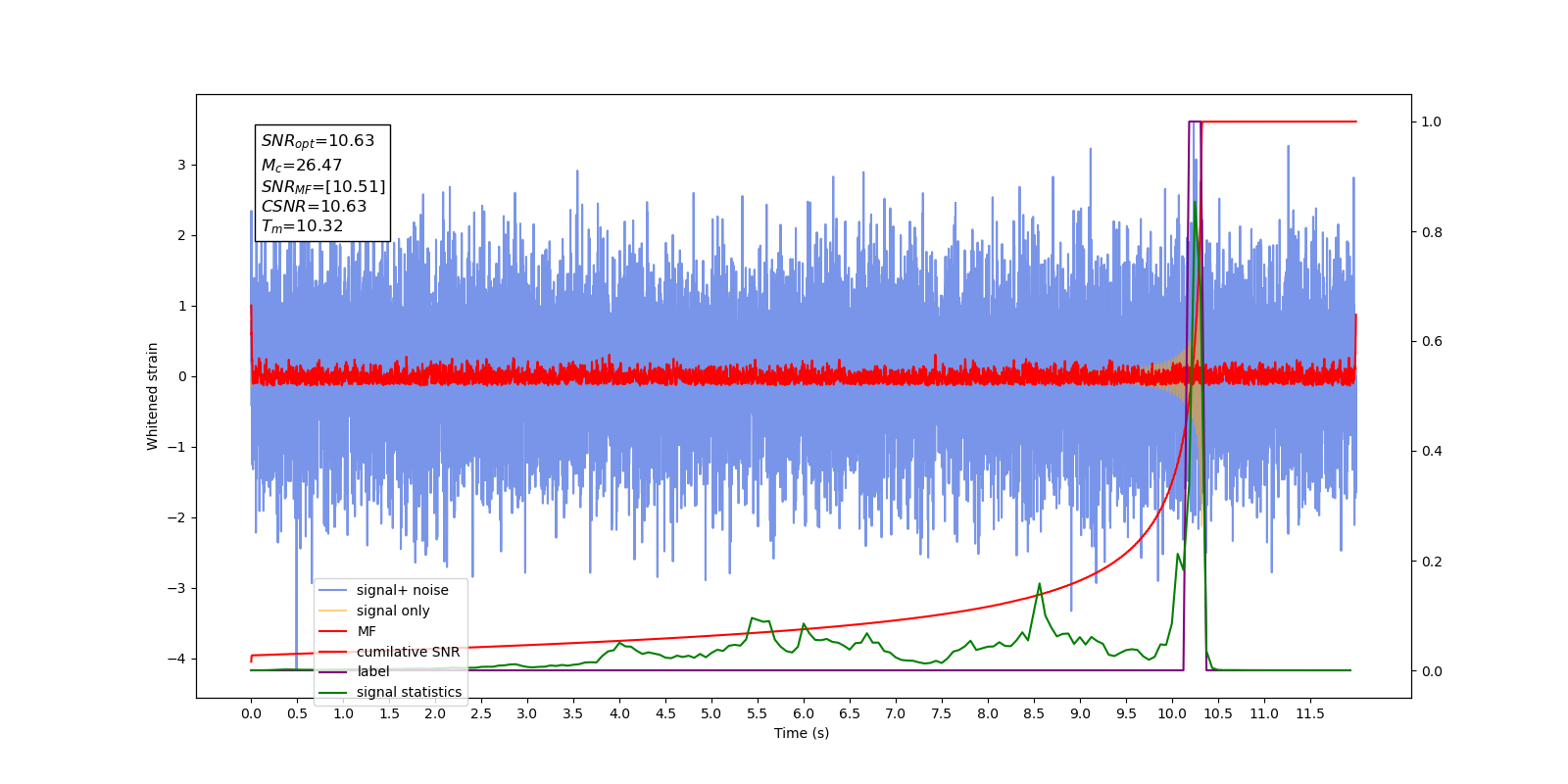
Task: Select the Mc=26.47 annotation line
Action: (x=301, y=166)
